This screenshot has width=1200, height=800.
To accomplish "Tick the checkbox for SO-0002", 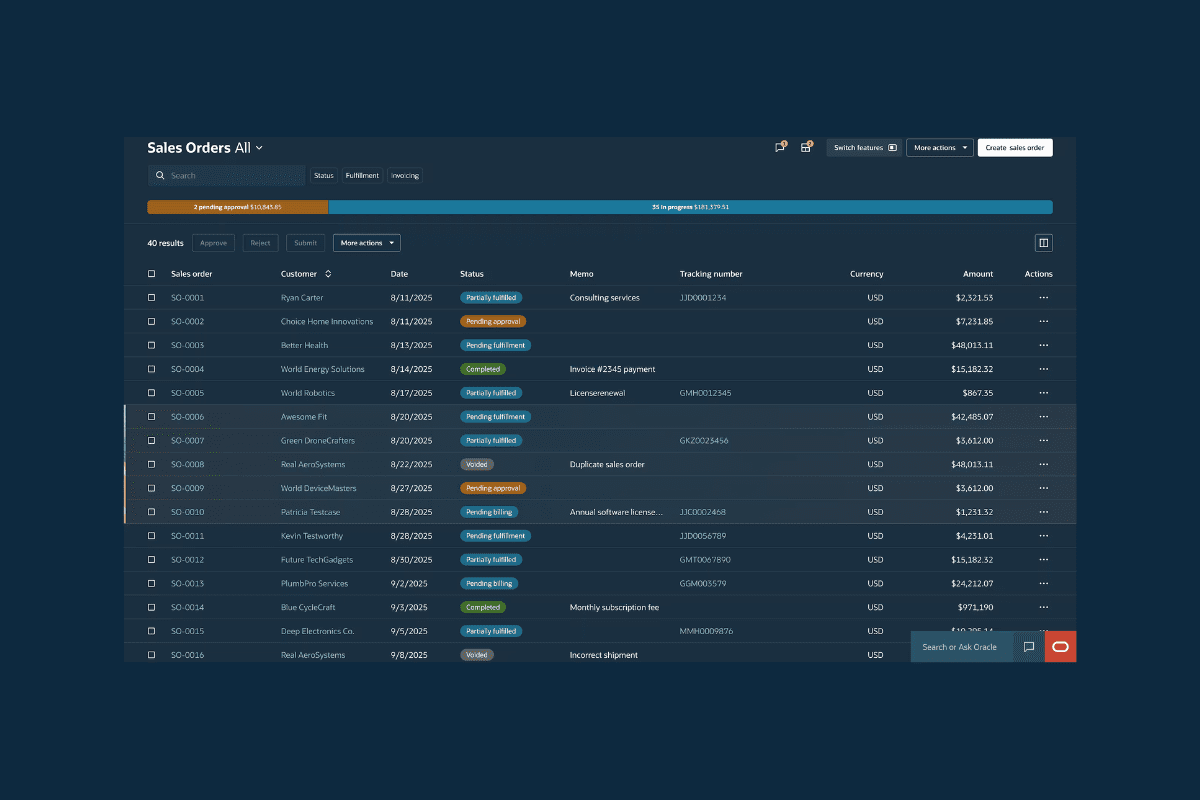I will coord(152,321).
